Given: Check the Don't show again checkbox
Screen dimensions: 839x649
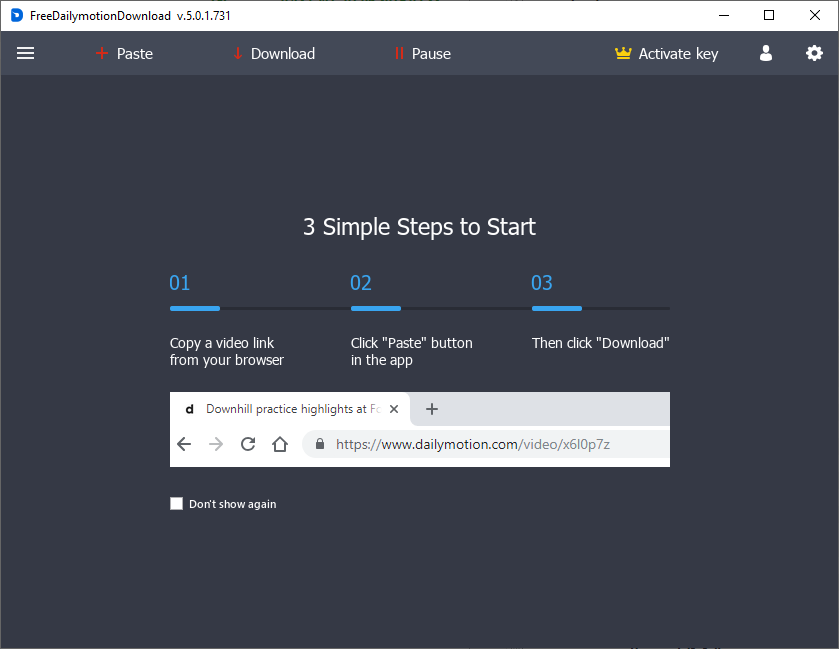Looking at the screenshot, I should point(176,503).
